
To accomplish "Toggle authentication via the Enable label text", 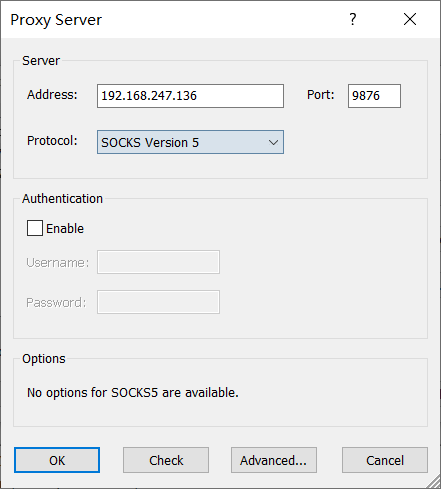I will click(65, 229).
